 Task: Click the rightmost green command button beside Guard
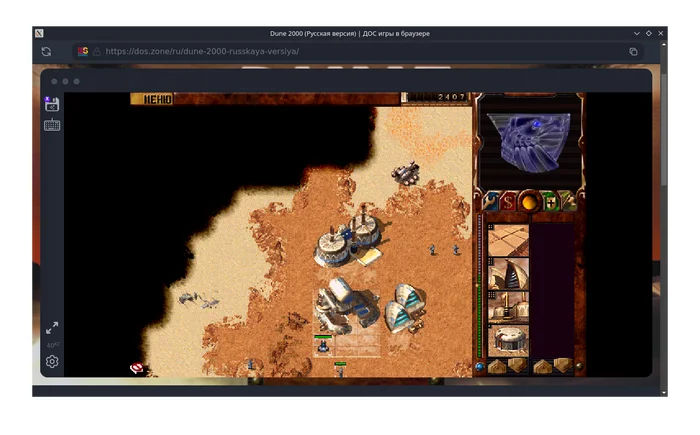point(568,202)
